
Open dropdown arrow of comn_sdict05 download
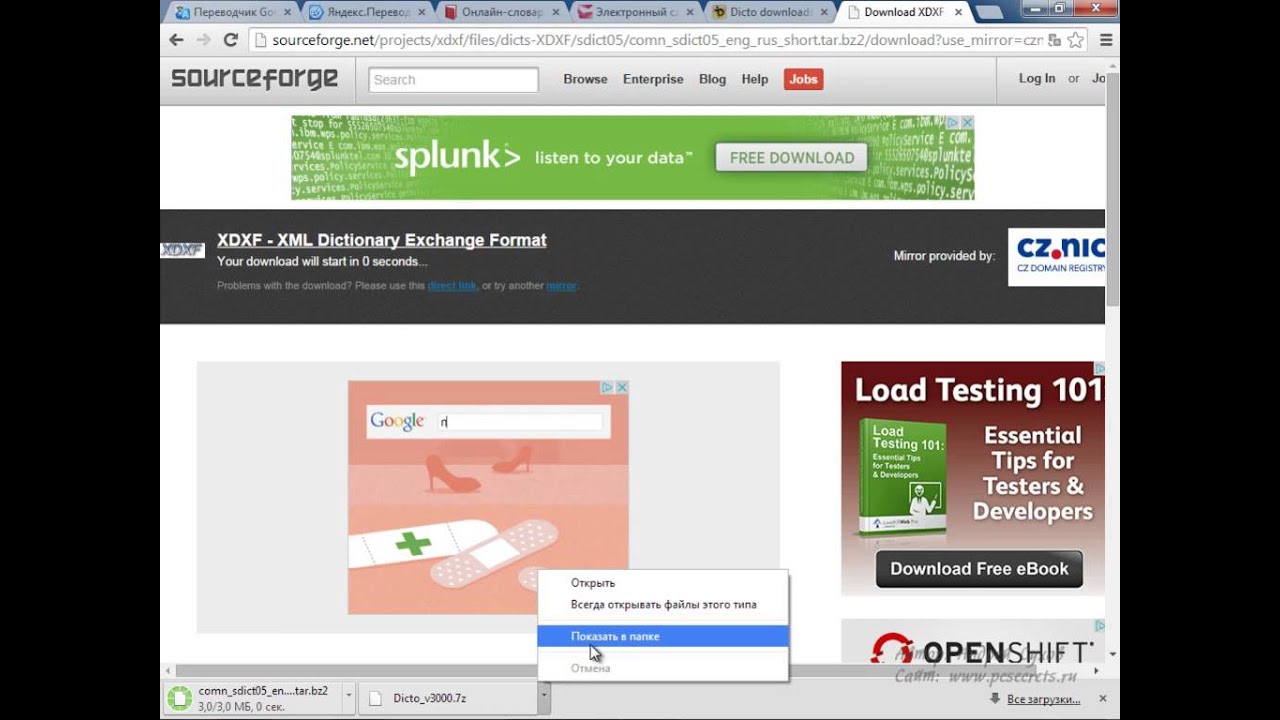tap(348, 693)
